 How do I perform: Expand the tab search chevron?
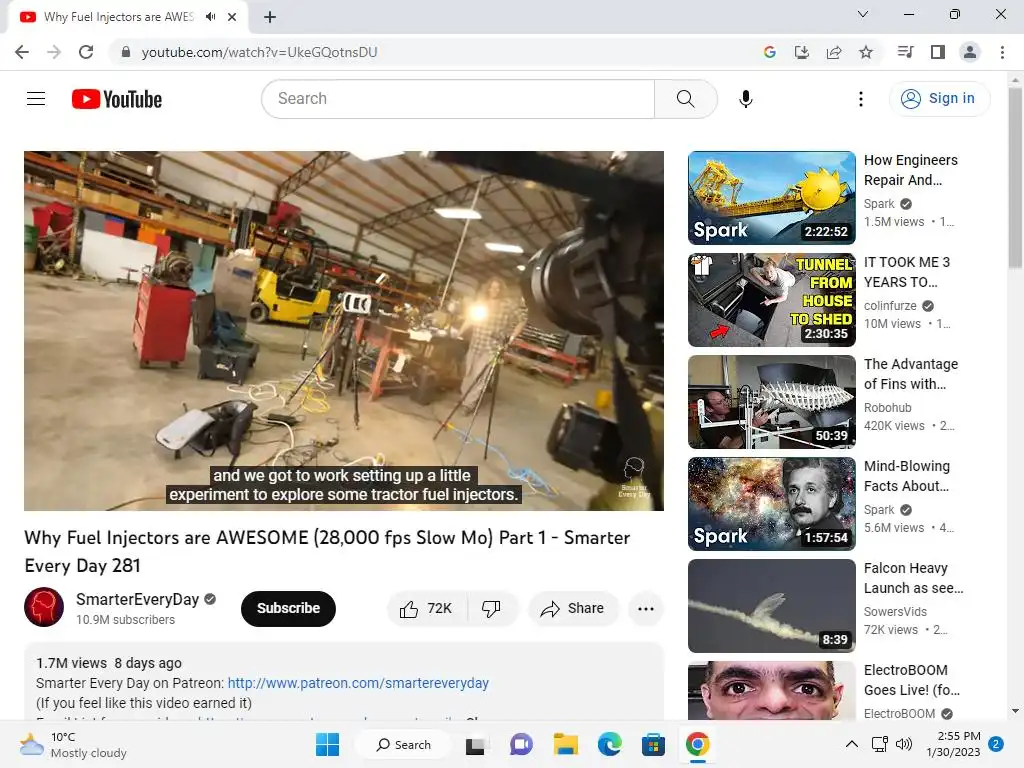(x=863, y=14)
